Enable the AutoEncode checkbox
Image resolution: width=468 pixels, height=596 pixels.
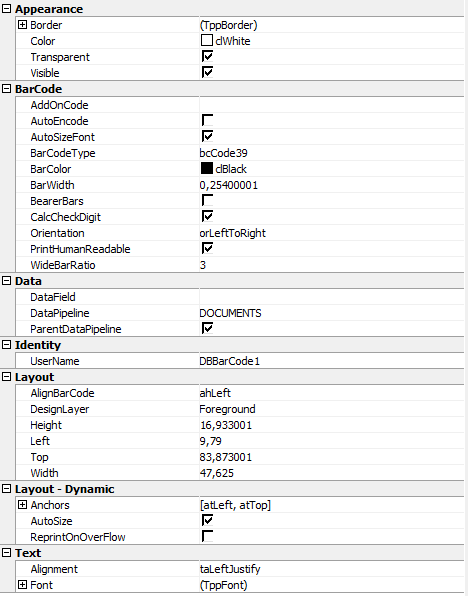click(x=207, y=120)
